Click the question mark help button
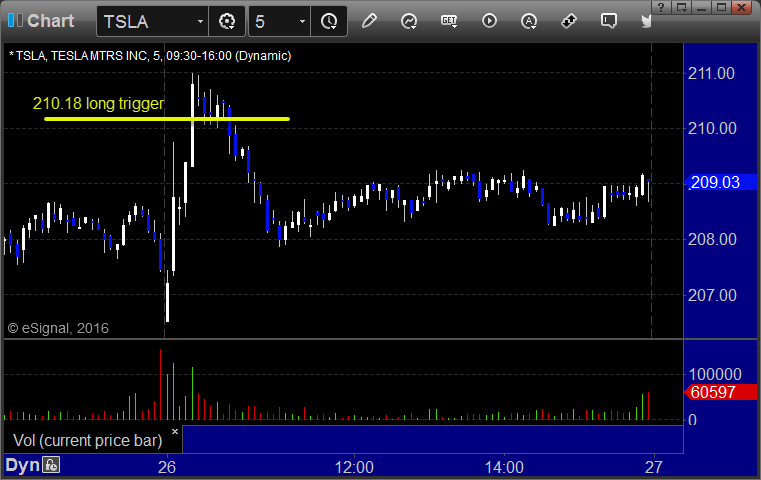 [x=661, y=7]
